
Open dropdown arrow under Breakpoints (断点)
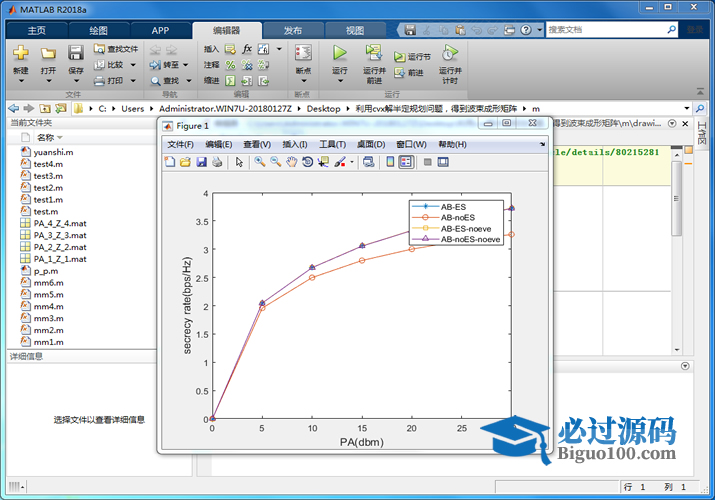tap(304, 81)
